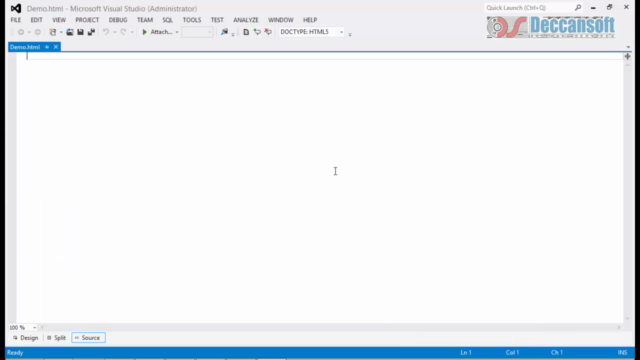Open the VIEW menu
The height and width of the screenshot is (360, 640).
[x=59, y=20]
